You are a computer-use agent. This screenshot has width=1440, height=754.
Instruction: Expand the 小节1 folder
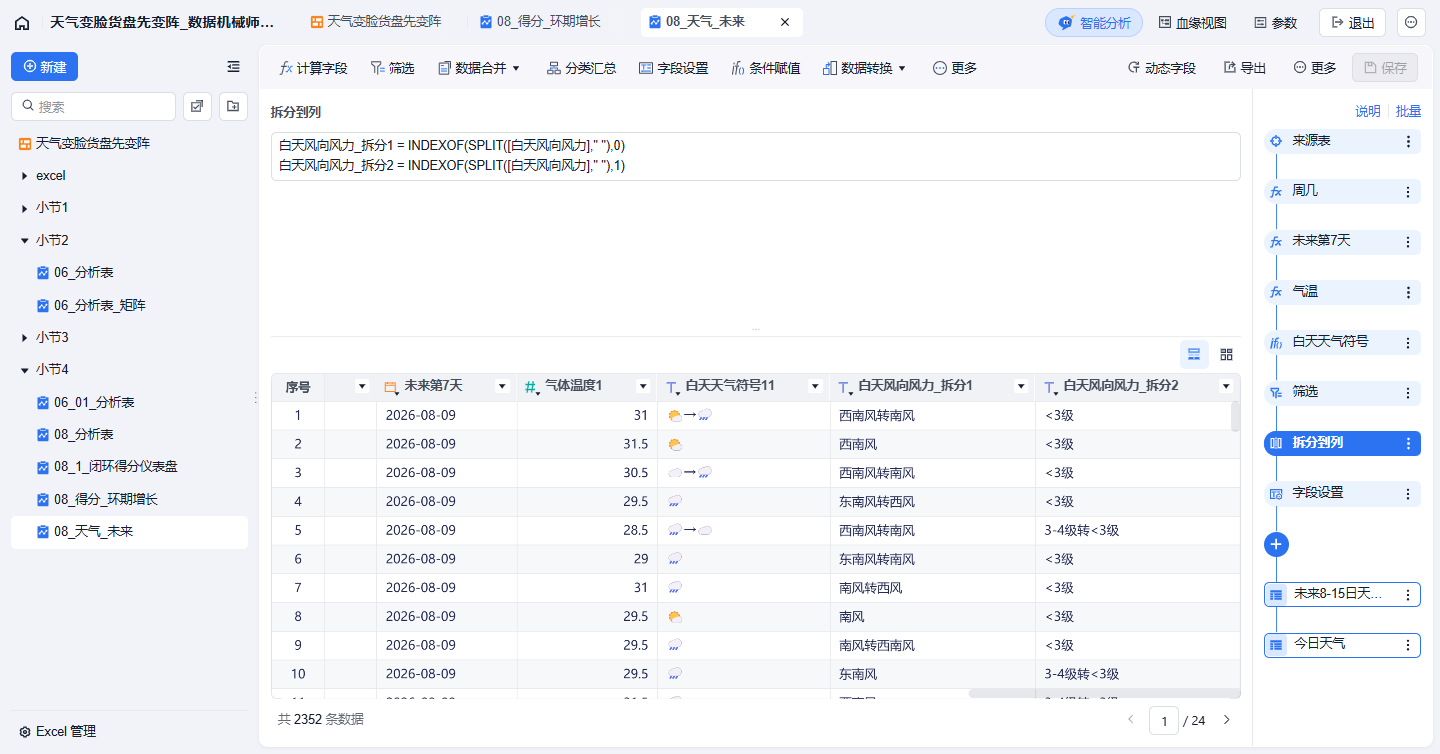tap(24, 208)
